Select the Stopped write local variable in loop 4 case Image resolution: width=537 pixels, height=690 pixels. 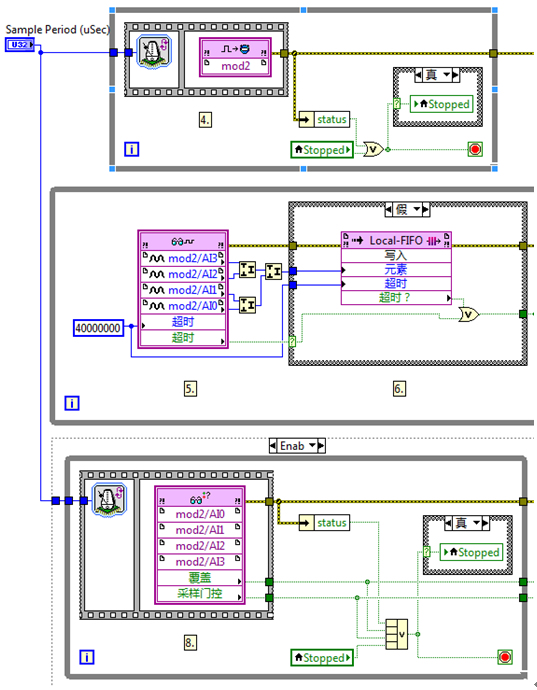(441, 104)
